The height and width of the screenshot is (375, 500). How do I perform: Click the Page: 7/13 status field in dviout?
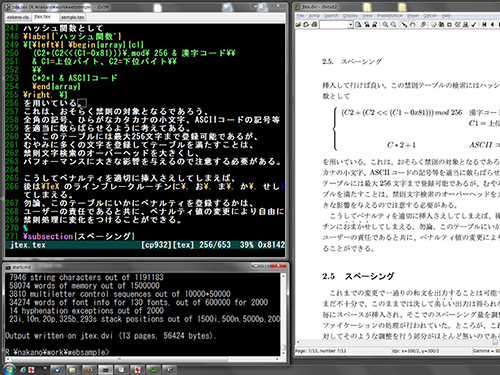342,351
